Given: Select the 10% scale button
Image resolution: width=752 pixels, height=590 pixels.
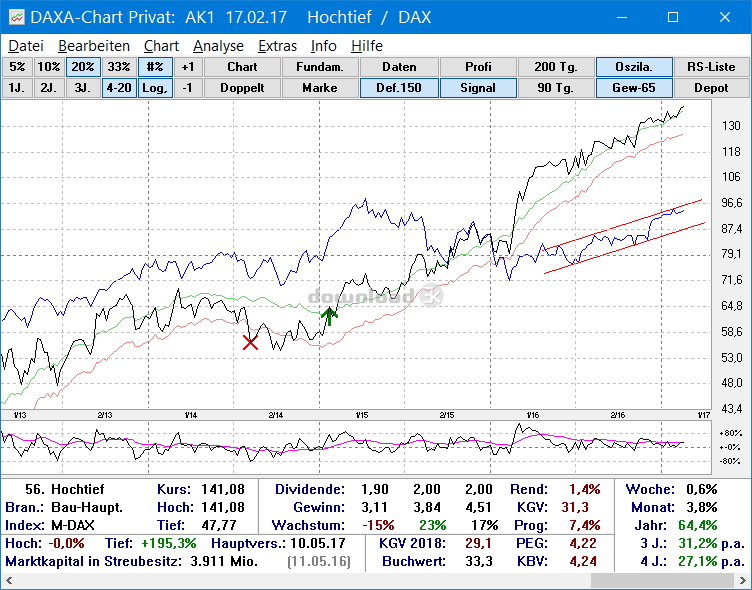Looking at the screenshot, I should coord(49,67).
